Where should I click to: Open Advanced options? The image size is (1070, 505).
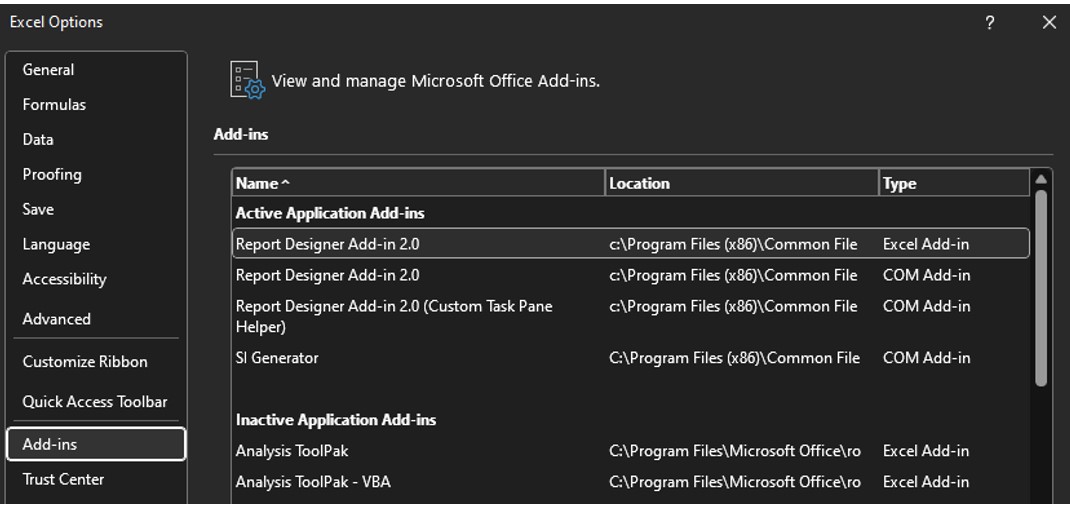coord(96,319)
